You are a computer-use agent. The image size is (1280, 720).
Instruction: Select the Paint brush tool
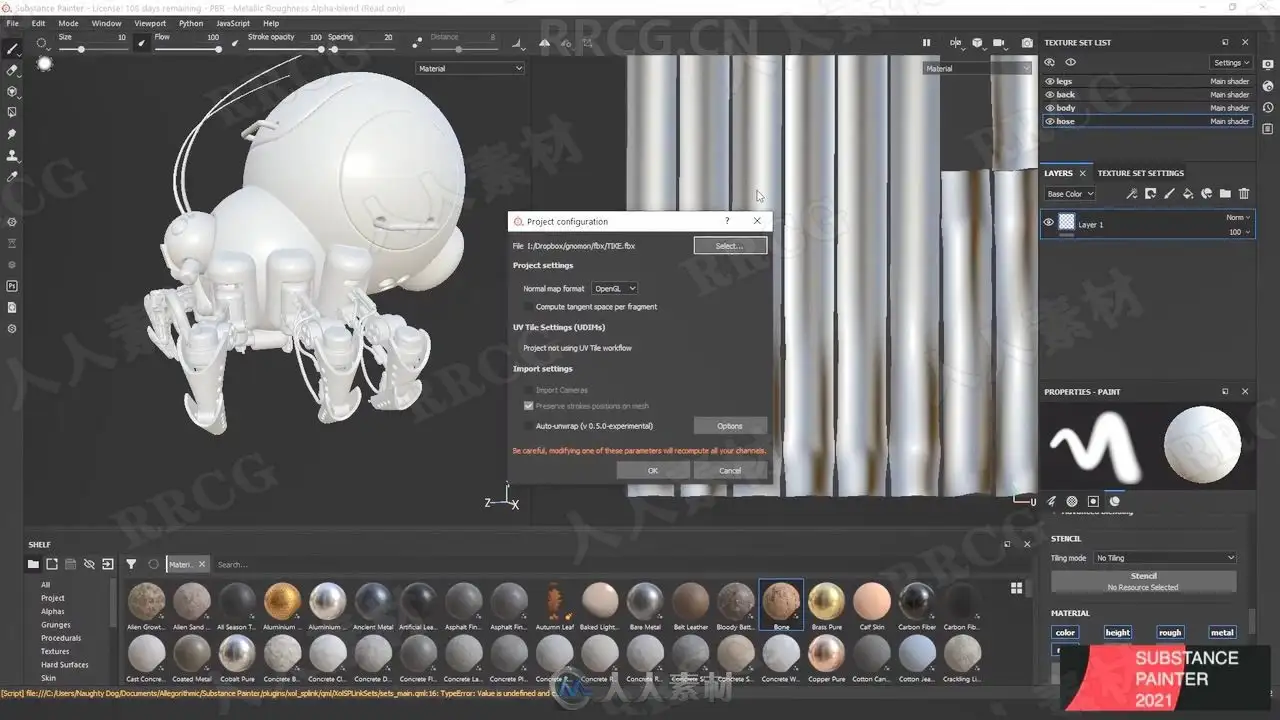(12, 49)
